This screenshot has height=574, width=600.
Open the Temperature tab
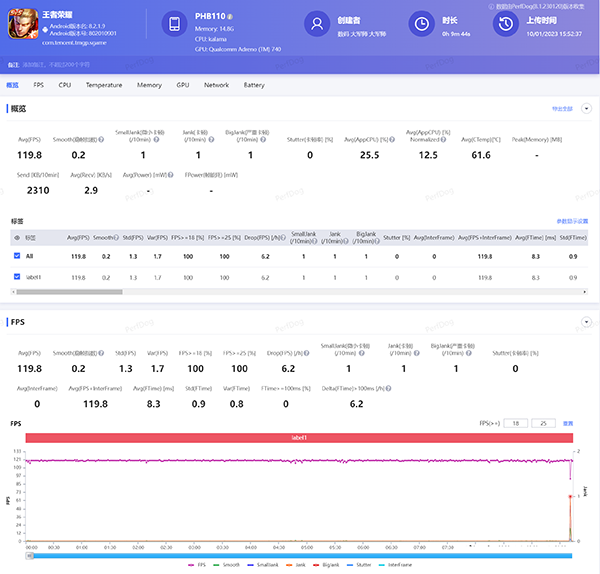click(x=104, y=85)
